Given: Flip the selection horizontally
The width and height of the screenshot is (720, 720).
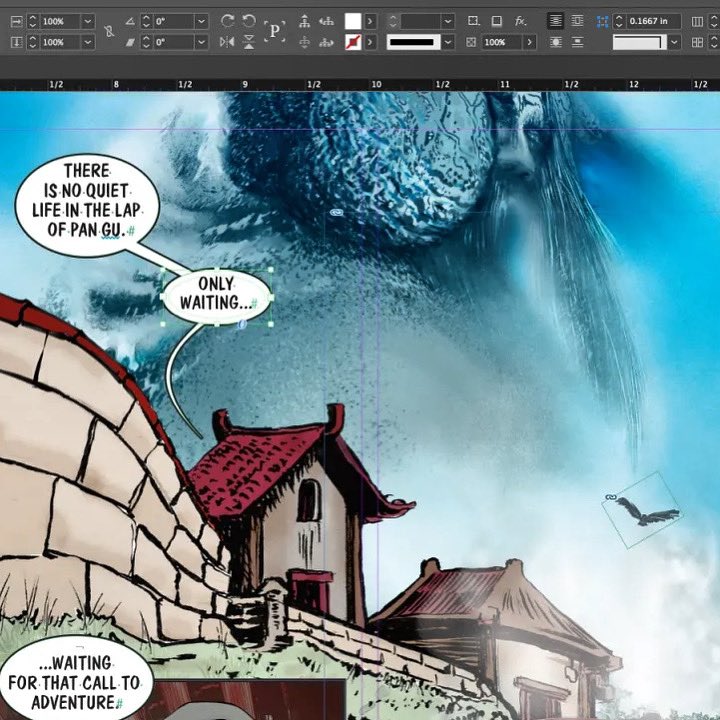Looking at the screenshot, I should [x=227, y=42].
